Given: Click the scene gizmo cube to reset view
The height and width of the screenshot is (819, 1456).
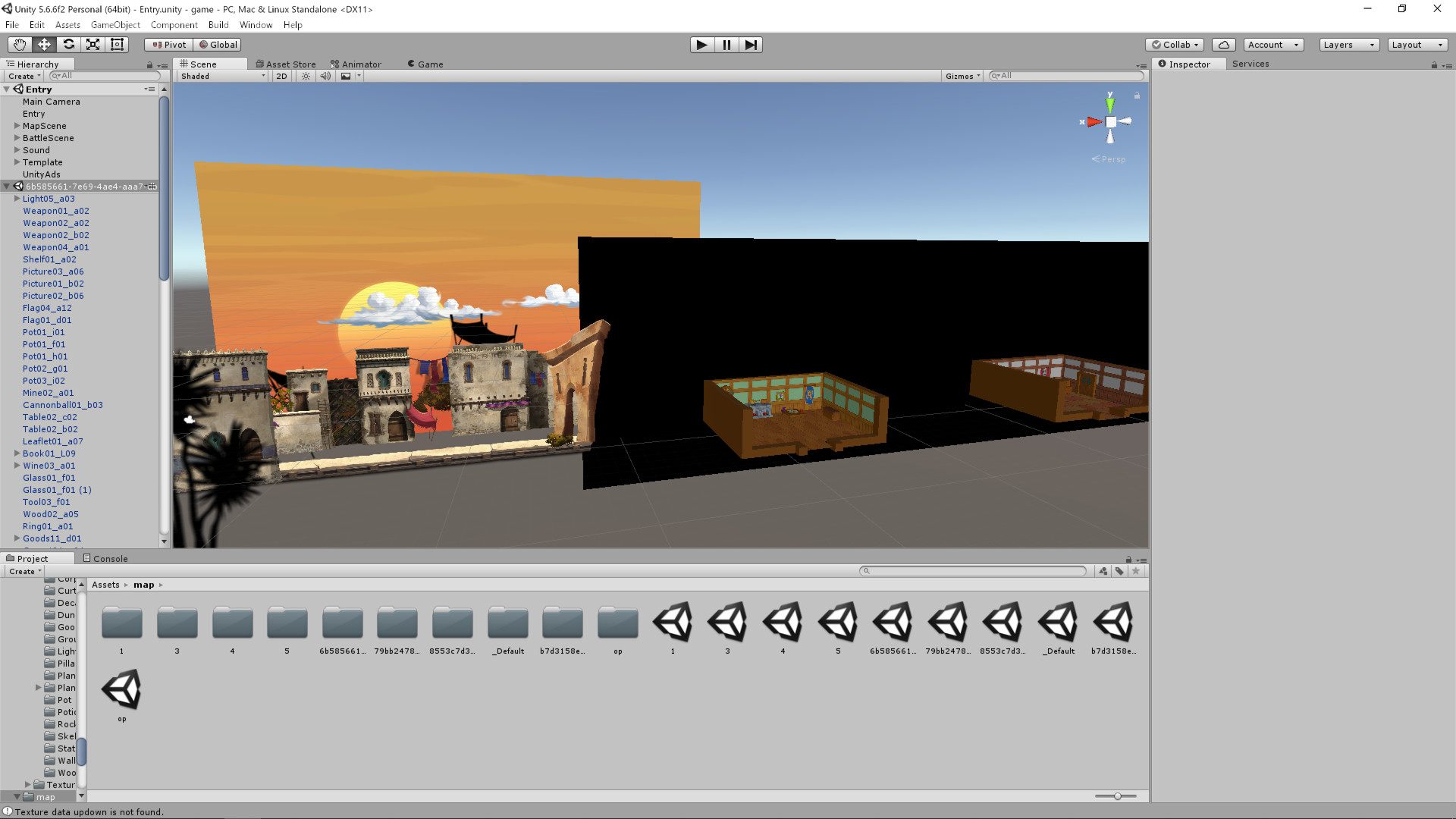Looking at the screenshot, I should click(x=1110, y=121).
